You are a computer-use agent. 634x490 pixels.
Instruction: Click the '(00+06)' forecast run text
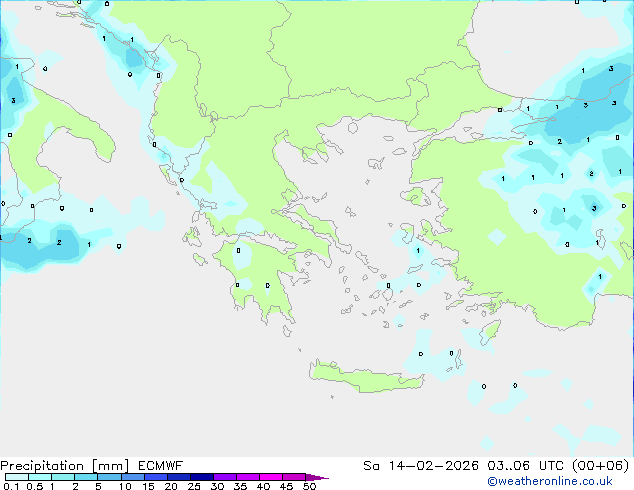click(x=601, y=466)
